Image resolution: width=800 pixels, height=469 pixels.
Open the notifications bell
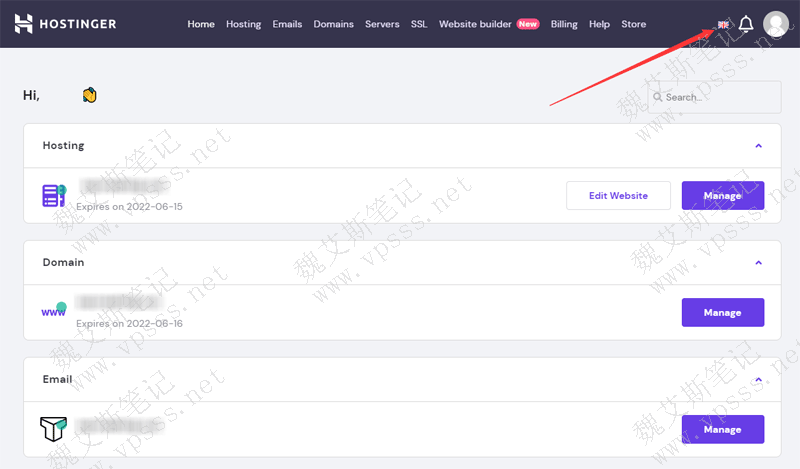(746, 24)
